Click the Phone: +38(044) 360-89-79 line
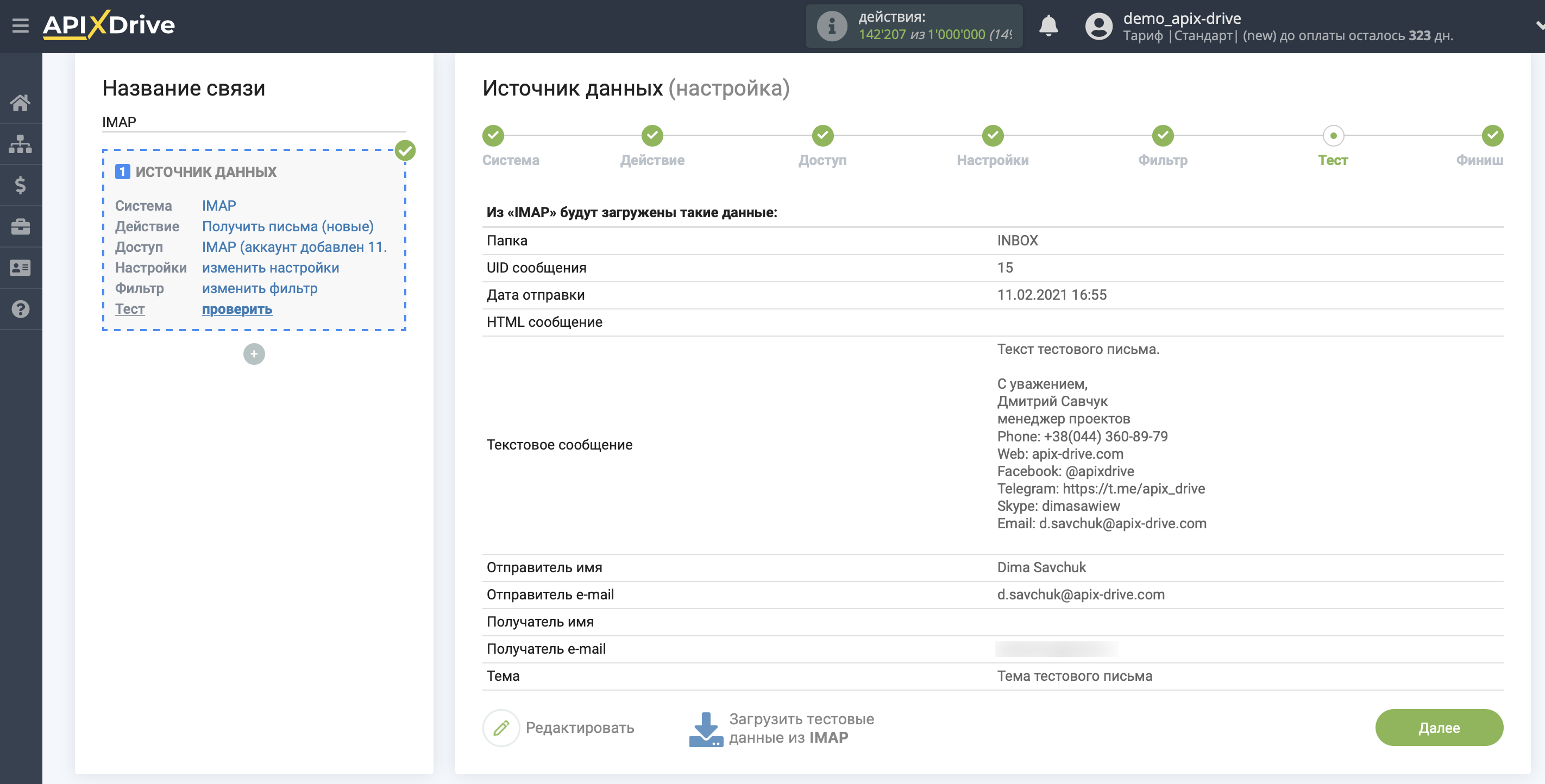 click(1082, 437)
